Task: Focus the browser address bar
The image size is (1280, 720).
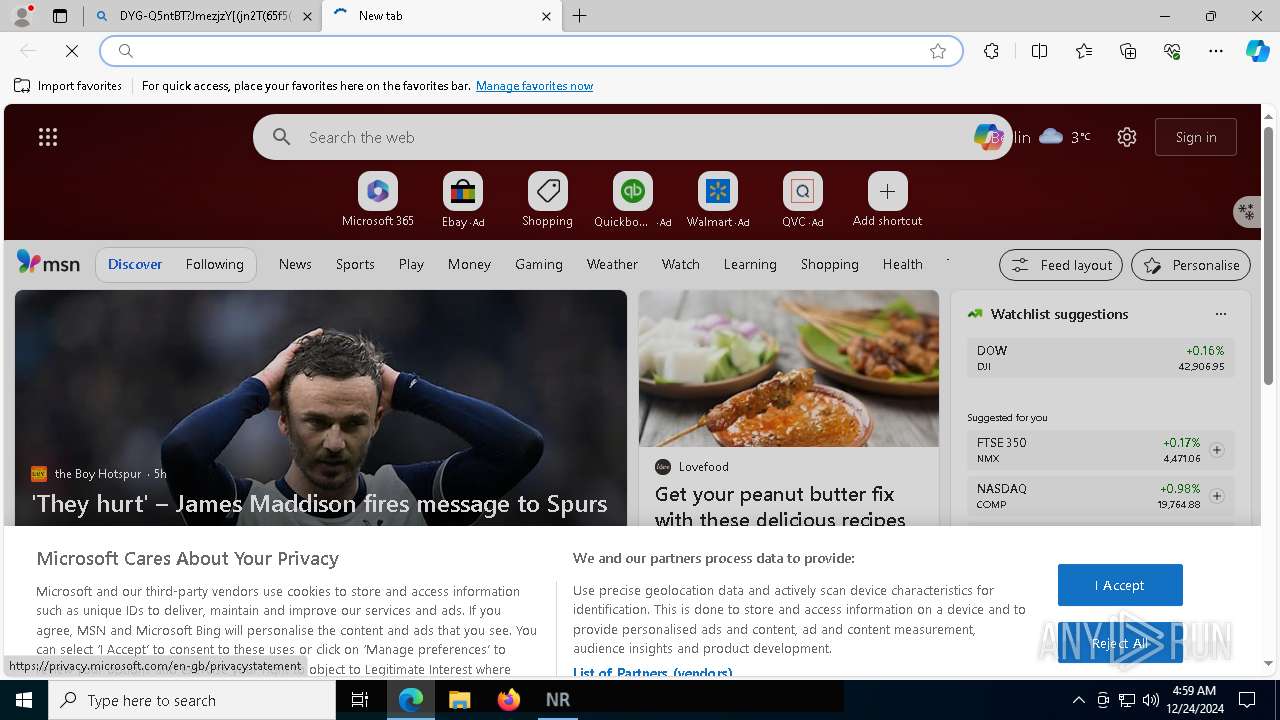Action: click(530, 51)
